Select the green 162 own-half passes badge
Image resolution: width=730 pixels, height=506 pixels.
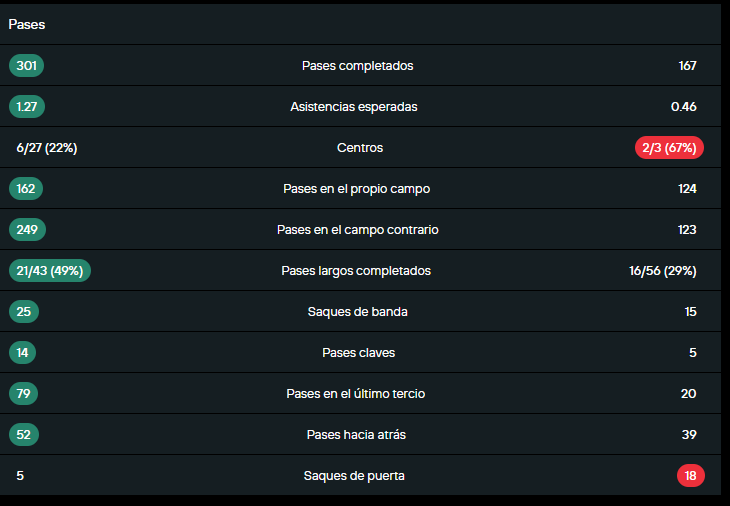click(26, 189)
